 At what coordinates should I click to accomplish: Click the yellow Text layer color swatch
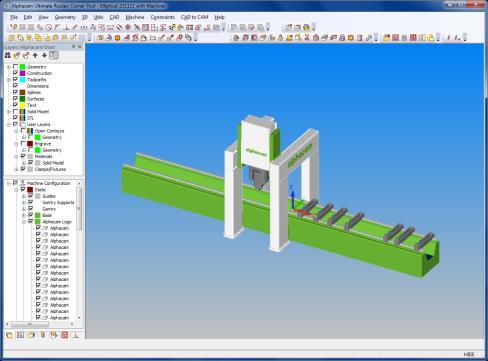tap(23, 105)
